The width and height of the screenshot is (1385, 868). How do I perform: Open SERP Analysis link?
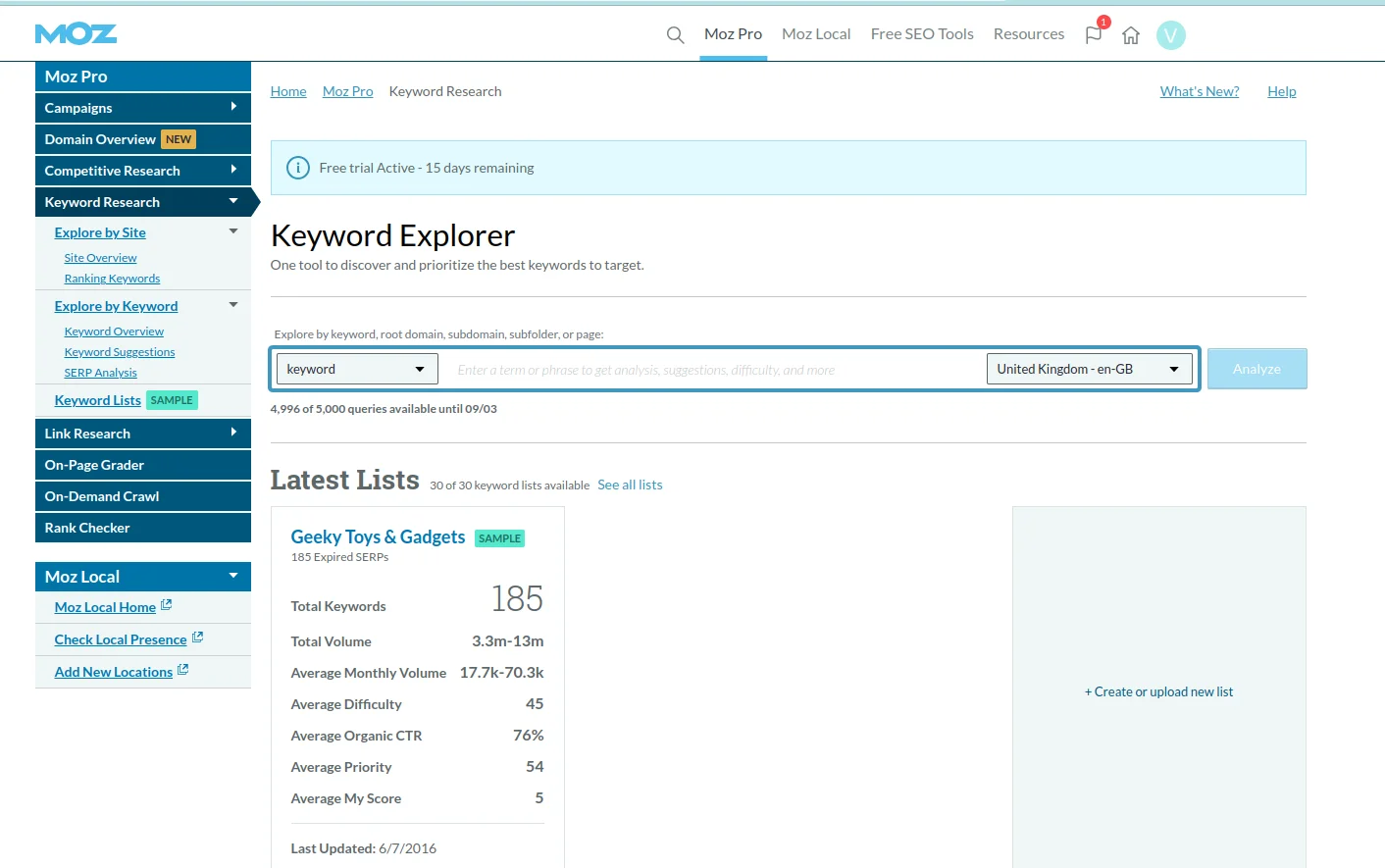point(100,373)
